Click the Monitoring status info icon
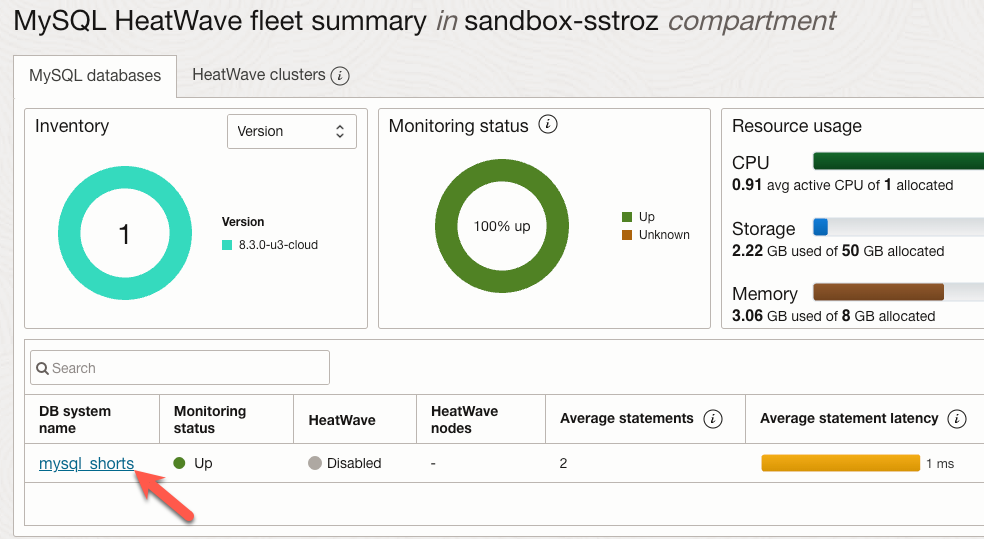The image size is (984, 539). (548, 124)
